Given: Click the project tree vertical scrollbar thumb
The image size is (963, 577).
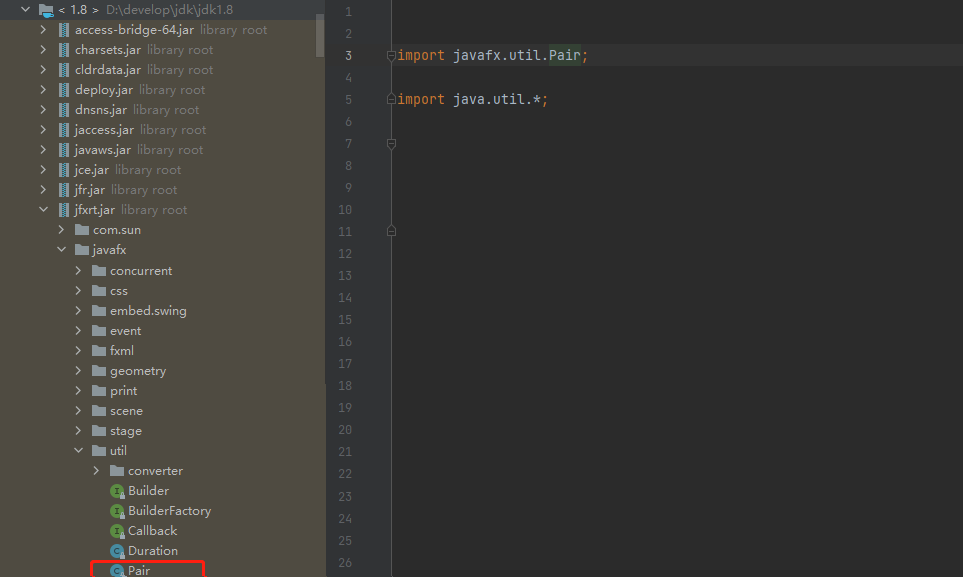Looking at the screenshot, I should [320, 36].
